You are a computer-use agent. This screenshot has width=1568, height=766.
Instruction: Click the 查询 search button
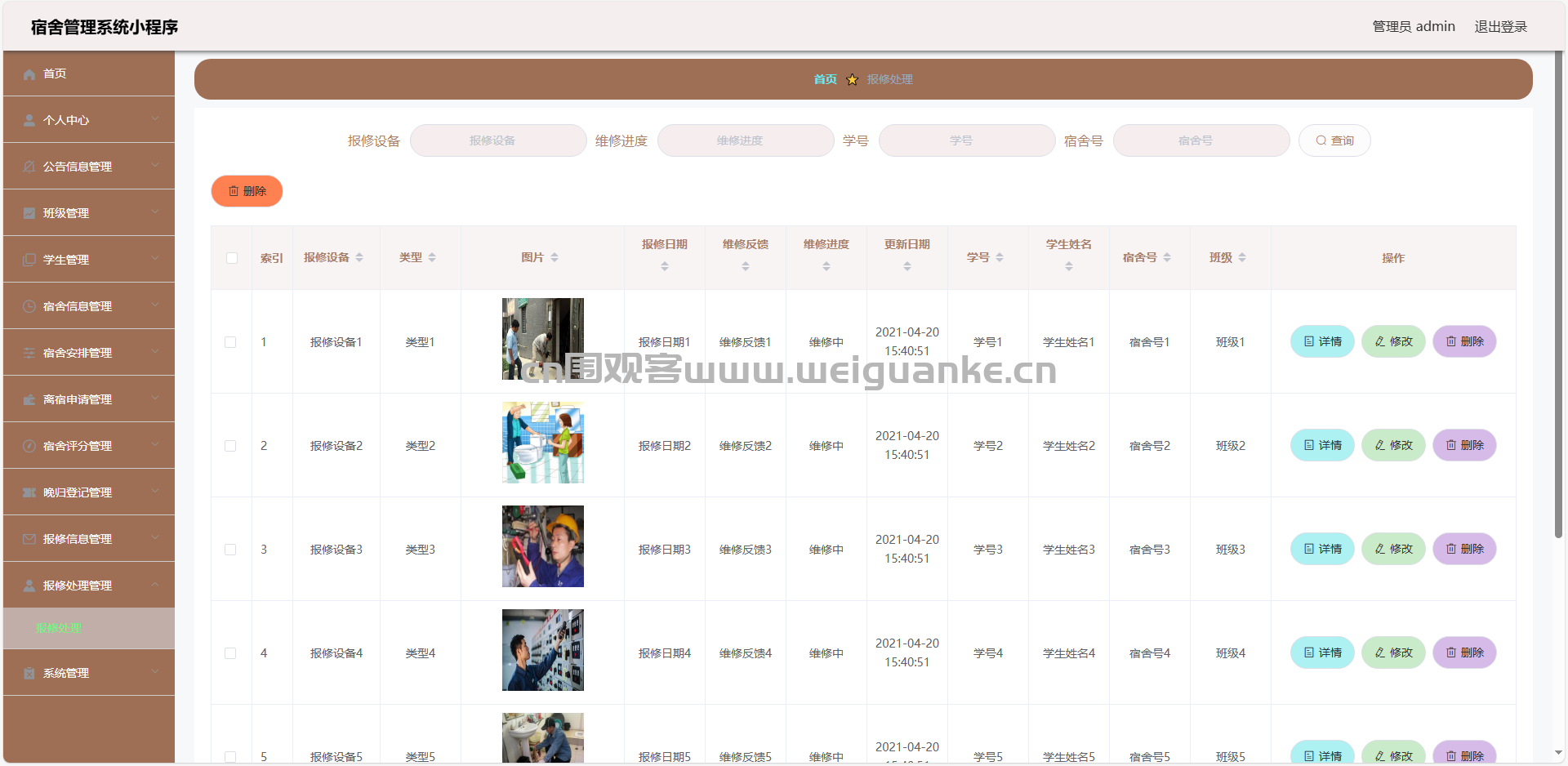click(x=1334, y=140)
